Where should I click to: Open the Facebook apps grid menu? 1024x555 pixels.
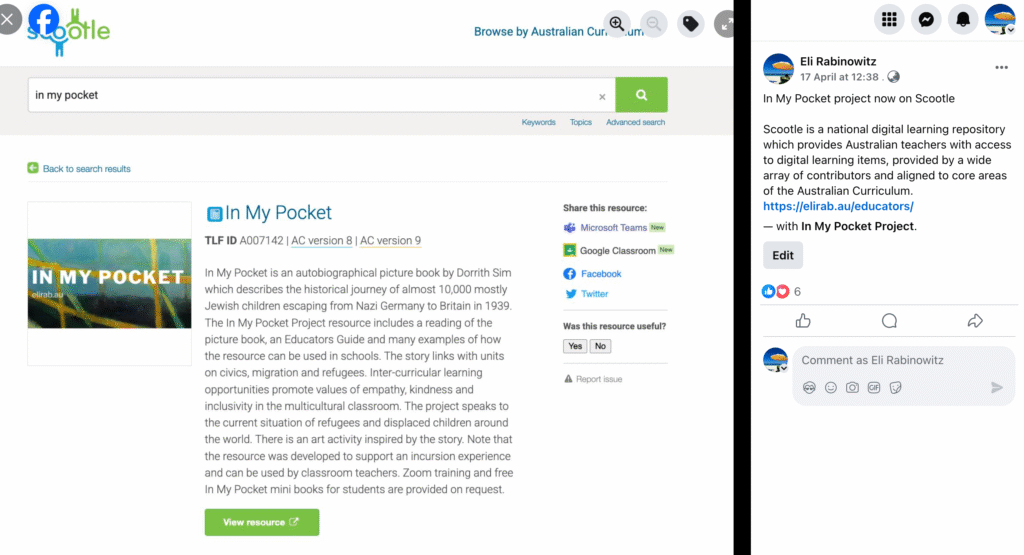click(x=889, y=19)
